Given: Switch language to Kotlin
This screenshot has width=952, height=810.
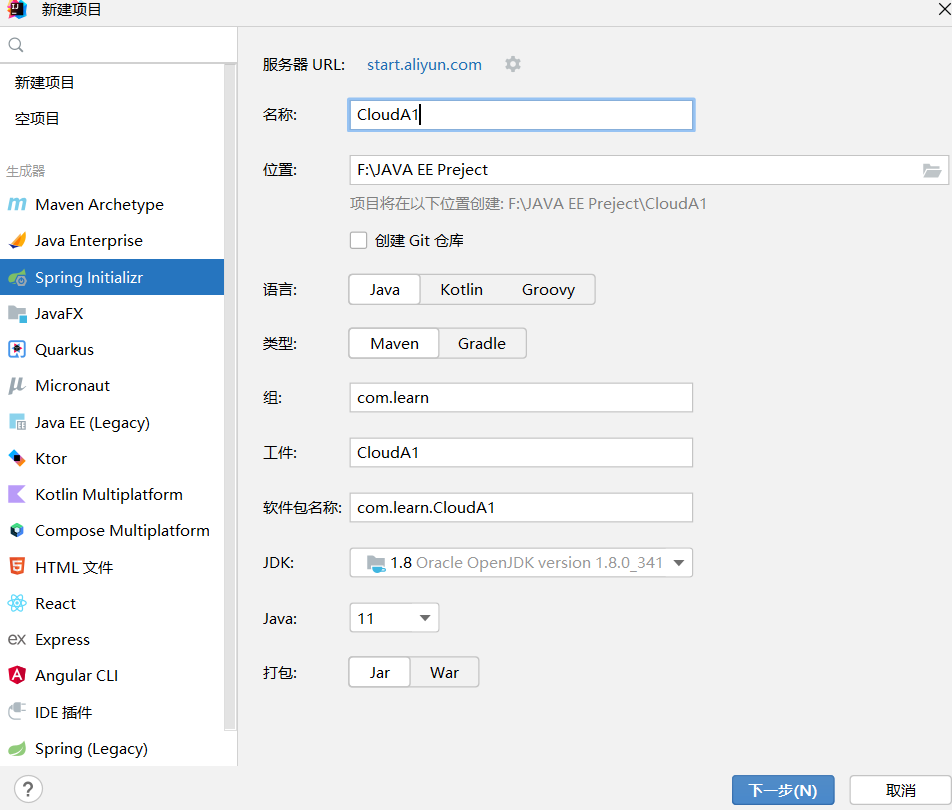Looking at the screenshot, I should [461, 290].
